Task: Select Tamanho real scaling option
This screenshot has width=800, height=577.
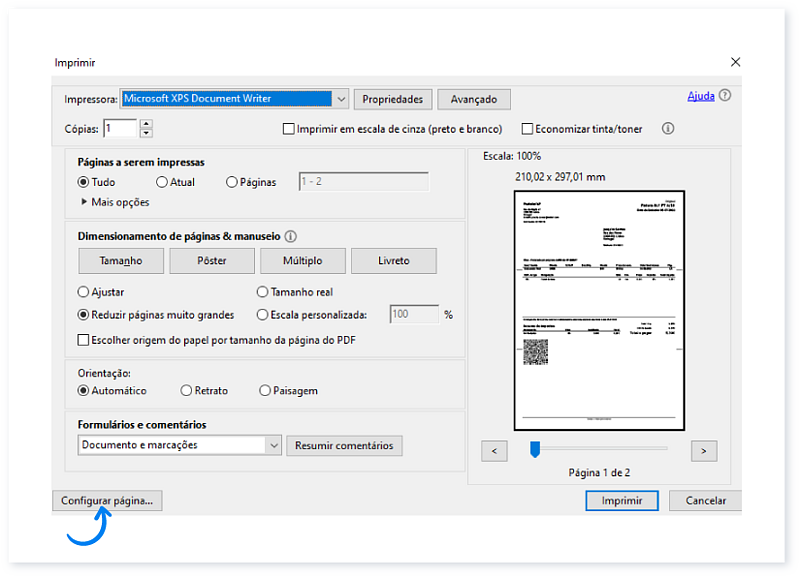Action: 262,291
